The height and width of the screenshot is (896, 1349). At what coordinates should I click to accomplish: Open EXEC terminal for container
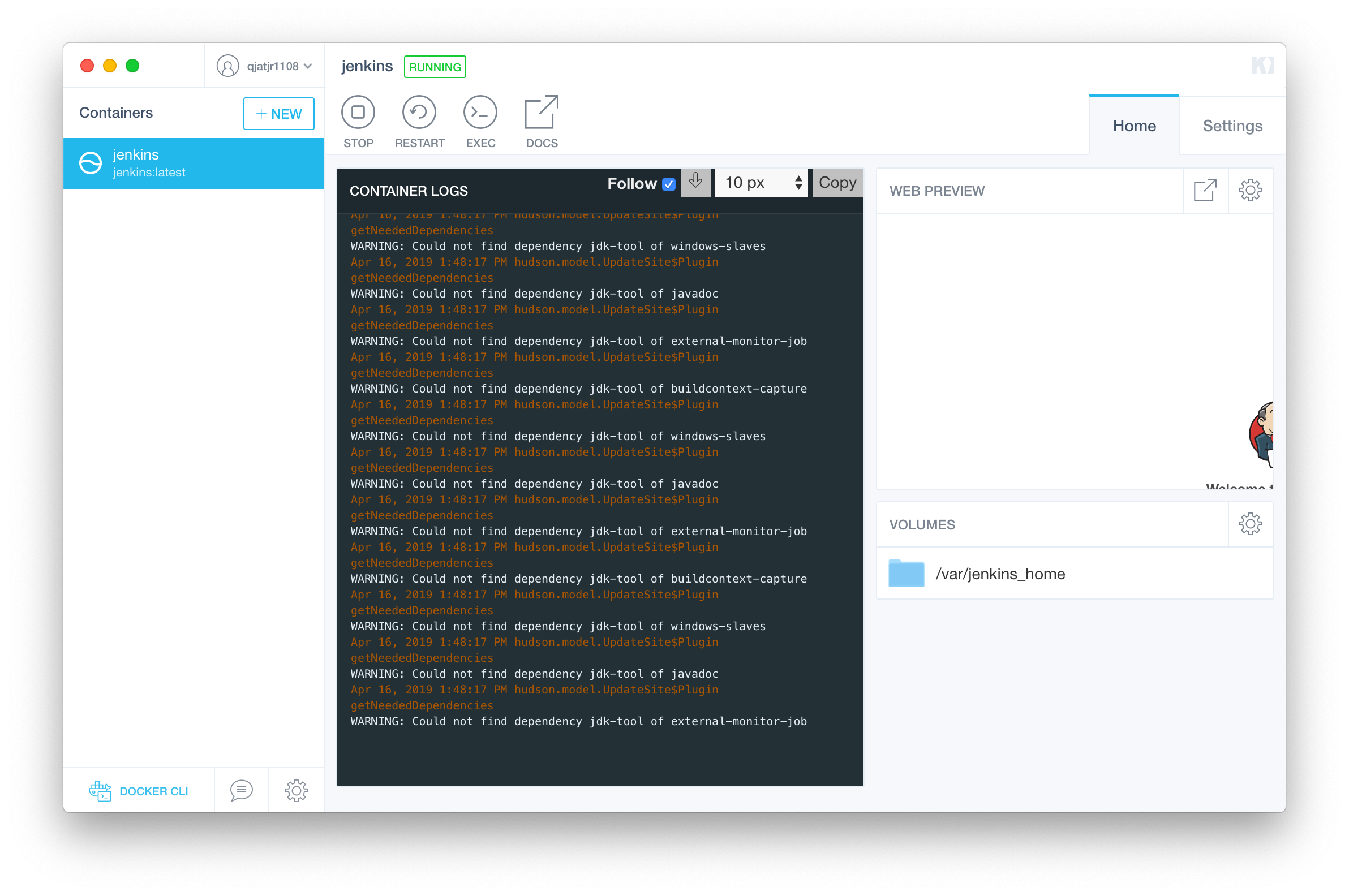(480, 112)
